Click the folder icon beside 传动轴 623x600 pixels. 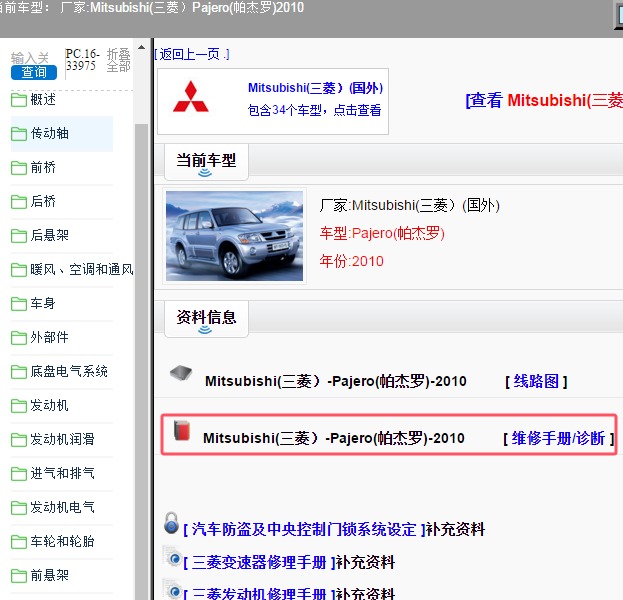(19, 134)
